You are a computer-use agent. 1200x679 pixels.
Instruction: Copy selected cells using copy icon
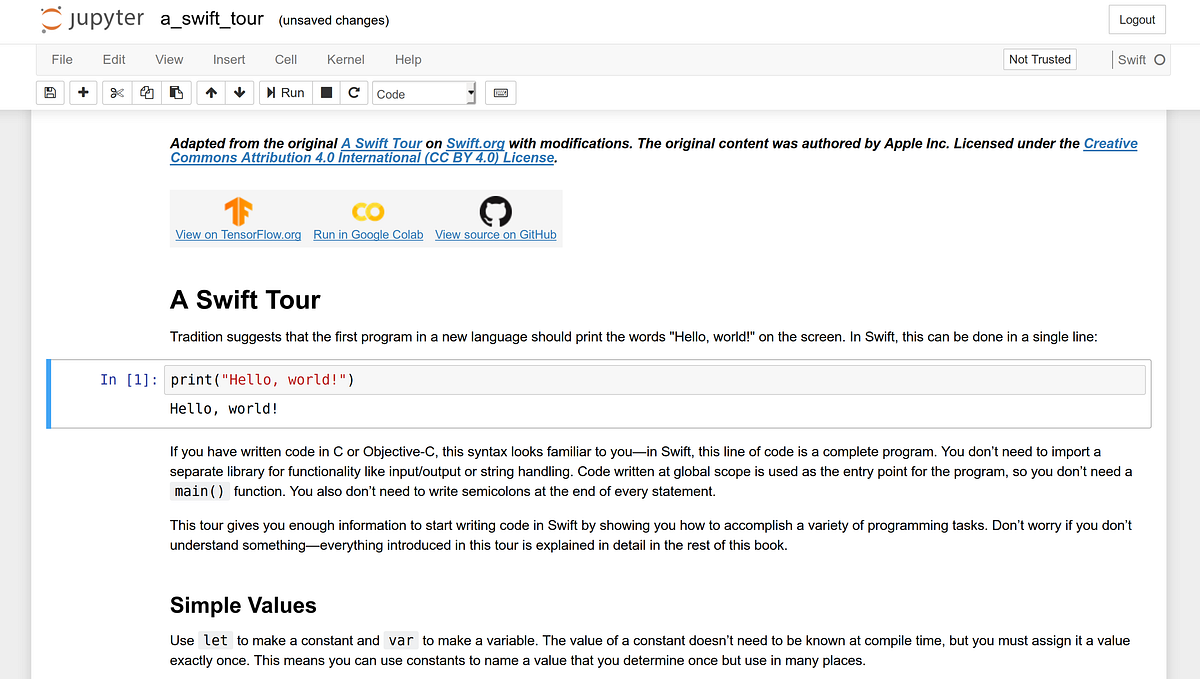tap(146, 92)
